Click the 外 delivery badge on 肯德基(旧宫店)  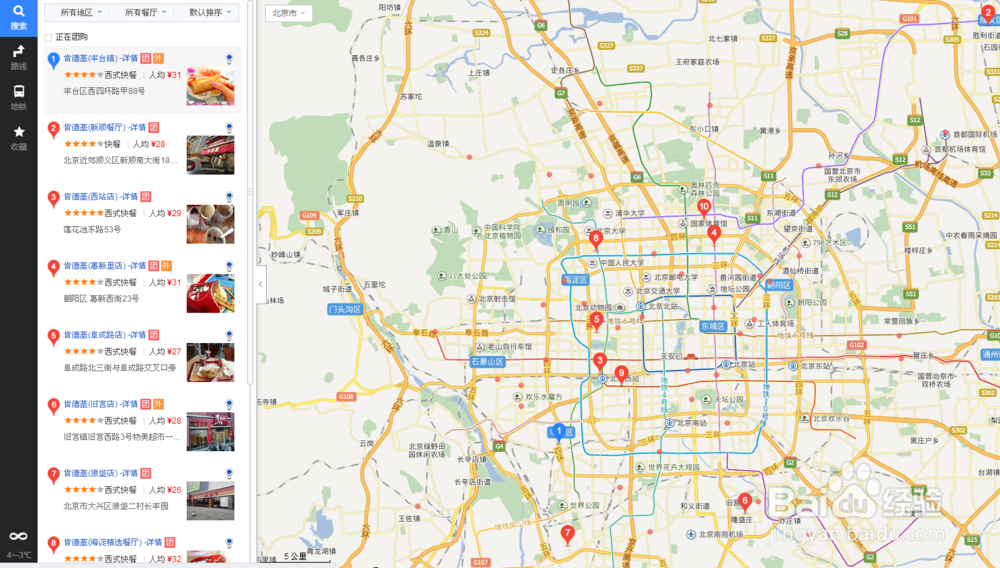tap(158, 404)
